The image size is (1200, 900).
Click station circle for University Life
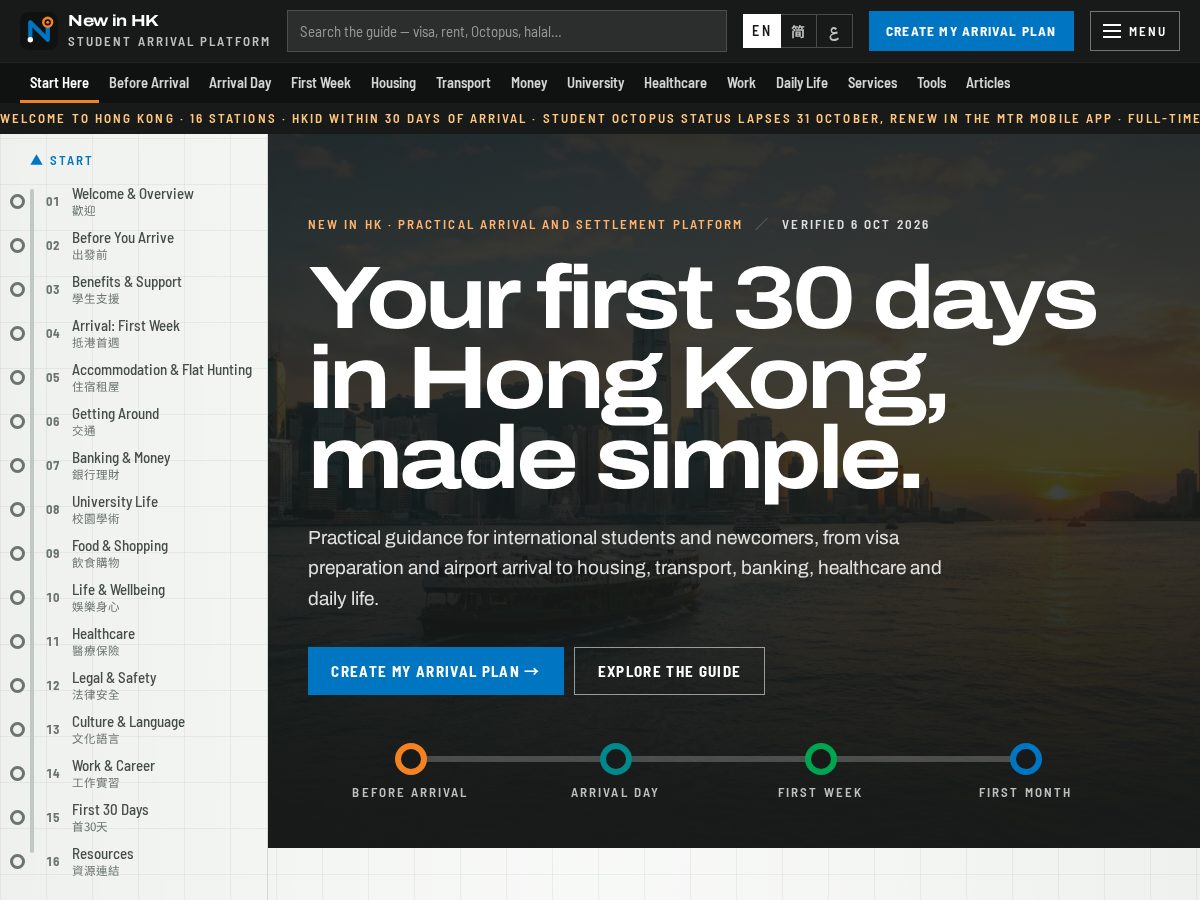pyautogui.click(x=17, y=509)
